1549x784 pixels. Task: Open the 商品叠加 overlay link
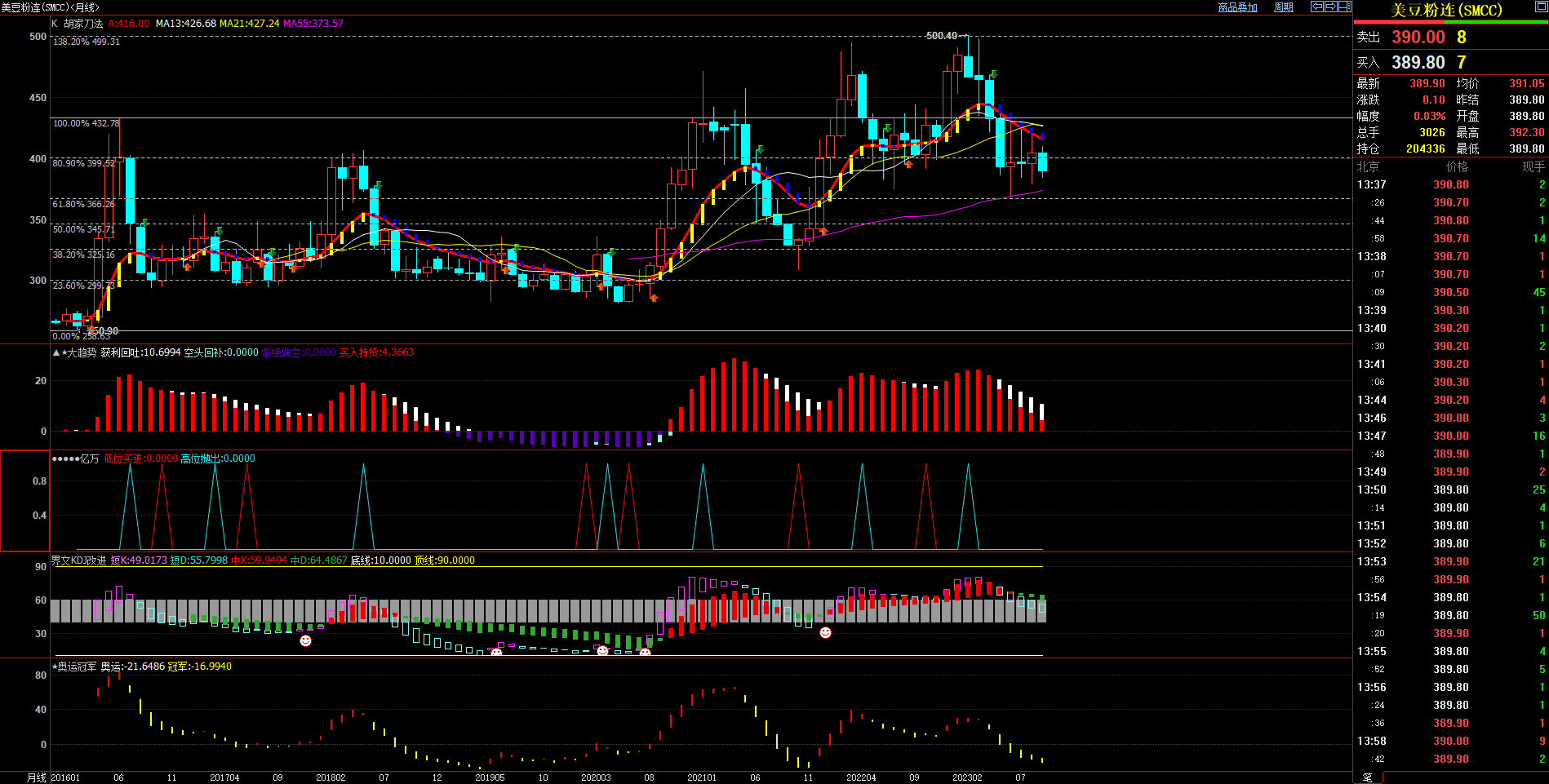point(1237,7)
